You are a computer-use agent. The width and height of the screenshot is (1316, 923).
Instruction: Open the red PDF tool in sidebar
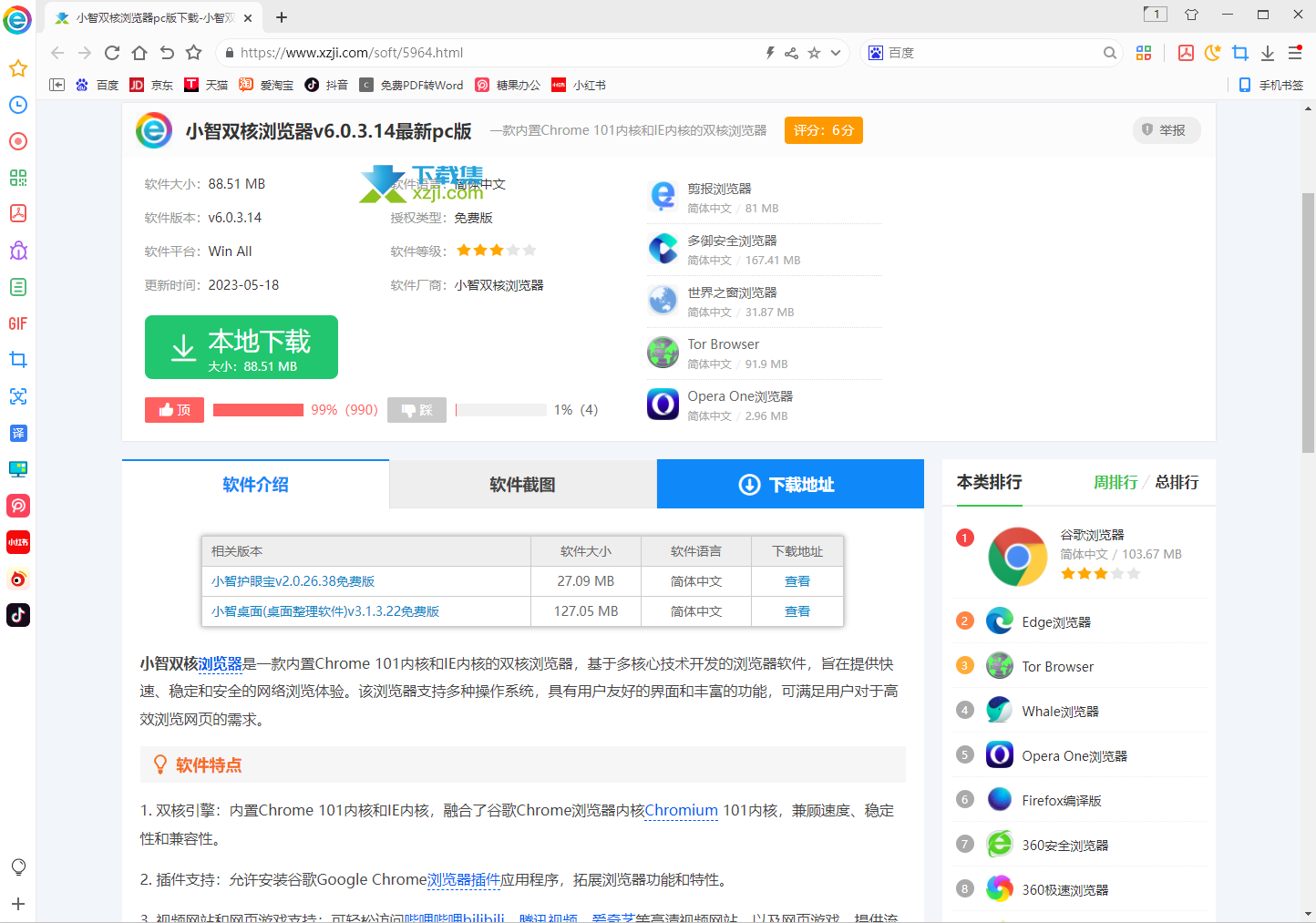coord(17,213)
